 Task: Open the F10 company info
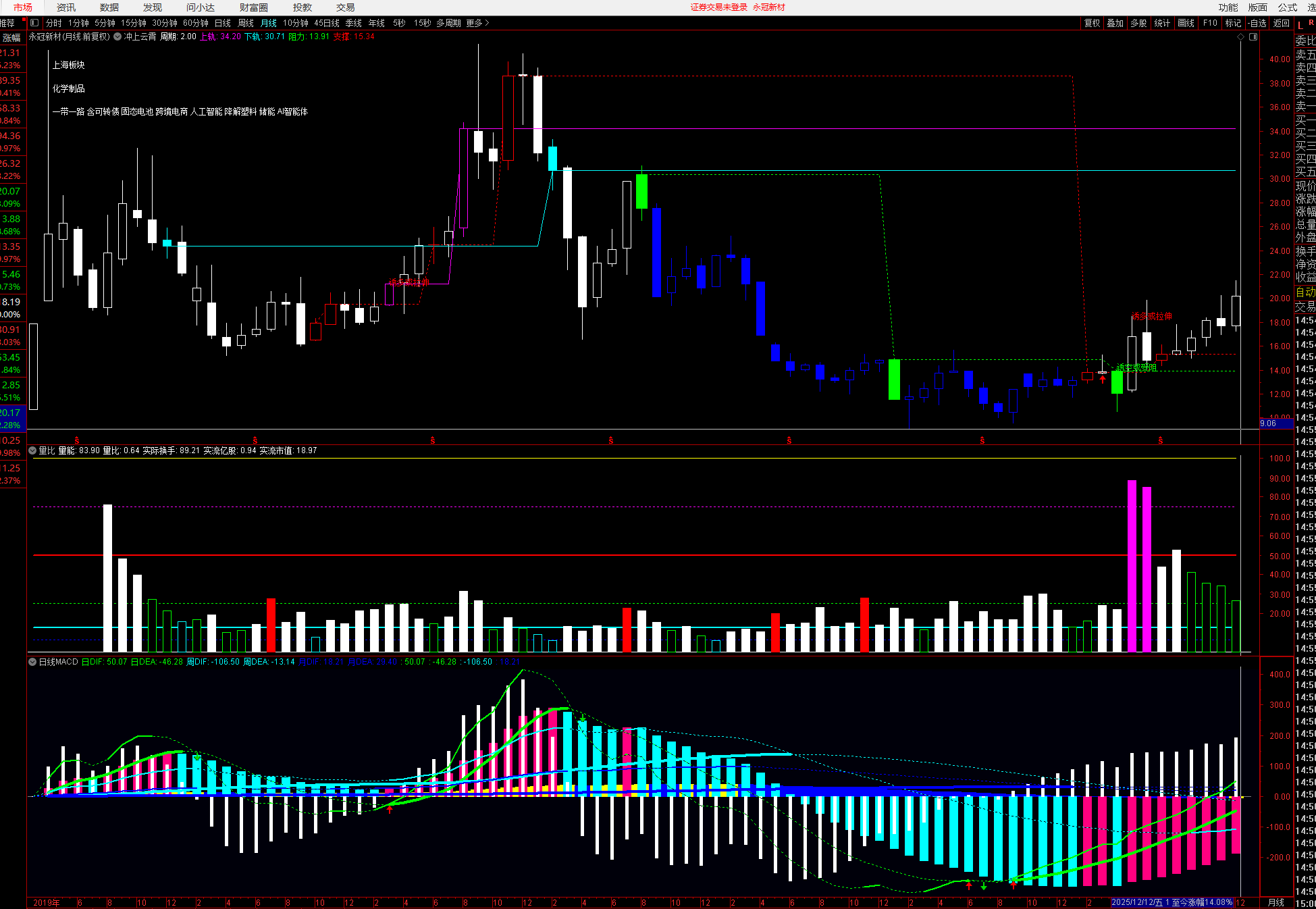tap(1210, 23)
